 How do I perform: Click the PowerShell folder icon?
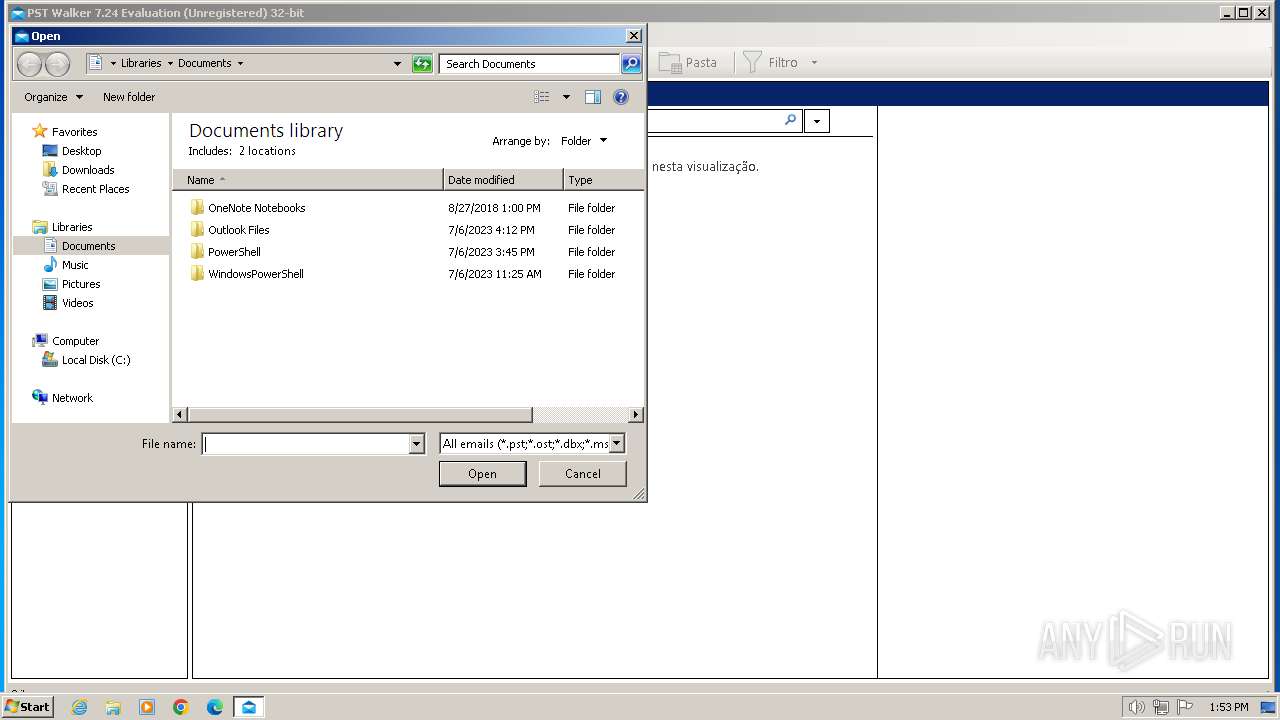pos(197,252)
